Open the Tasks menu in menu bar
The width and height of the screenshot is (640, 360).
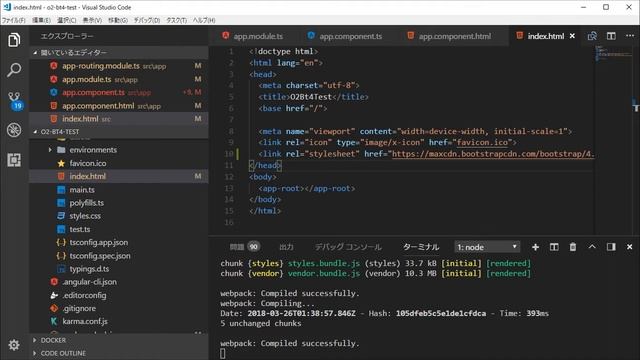click(x=176, y=20)
